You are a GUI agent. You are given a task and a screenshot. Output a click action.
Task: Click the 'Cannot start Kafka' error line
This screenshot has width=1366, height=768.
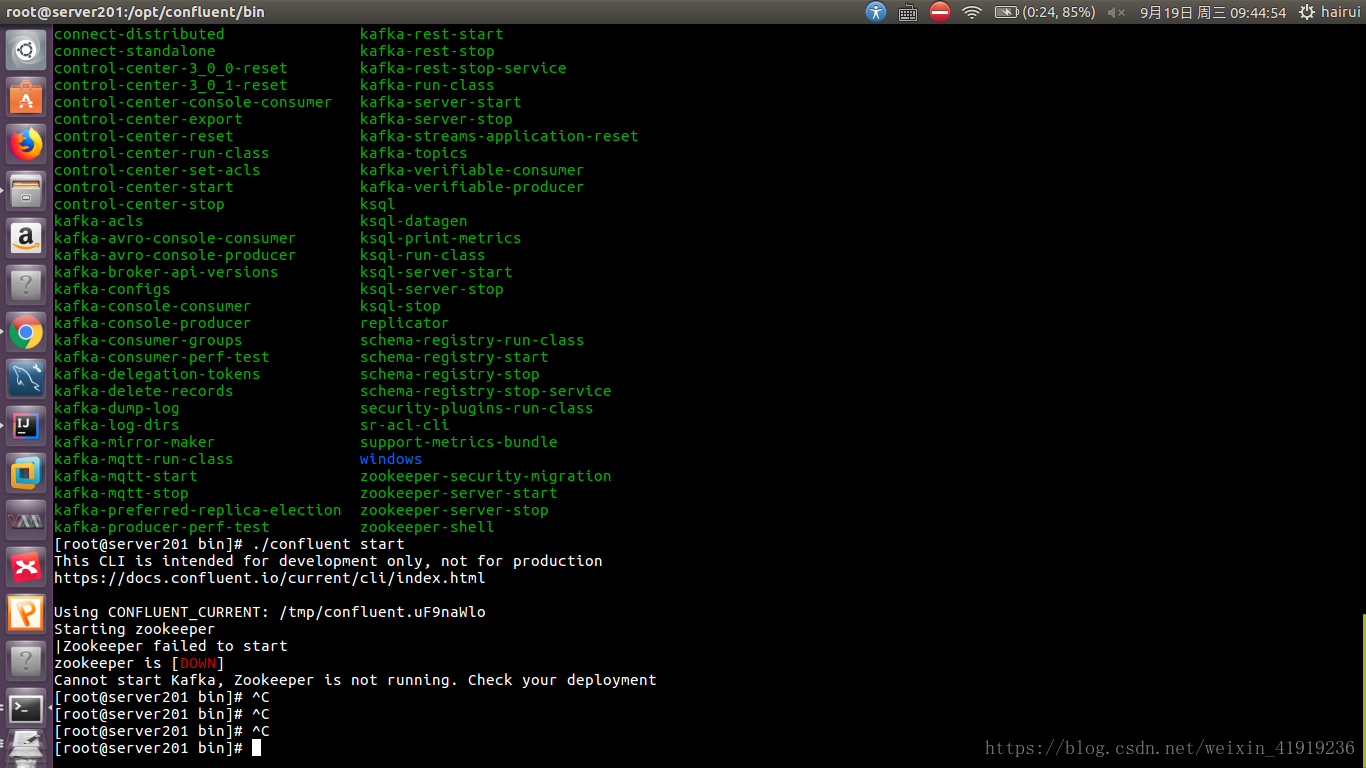pyautogui.click(x=355, y=680)
